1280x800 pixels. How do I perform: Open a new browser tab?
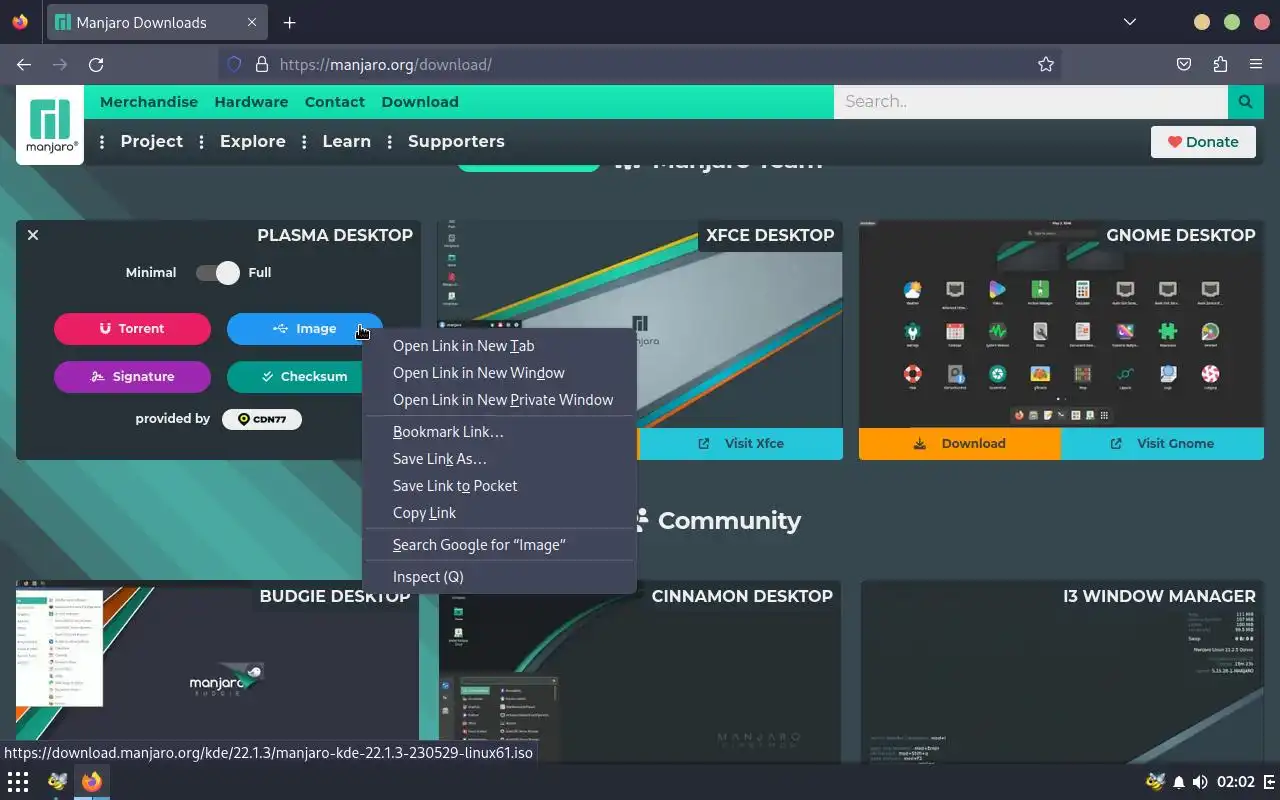(x=289, y=22)
